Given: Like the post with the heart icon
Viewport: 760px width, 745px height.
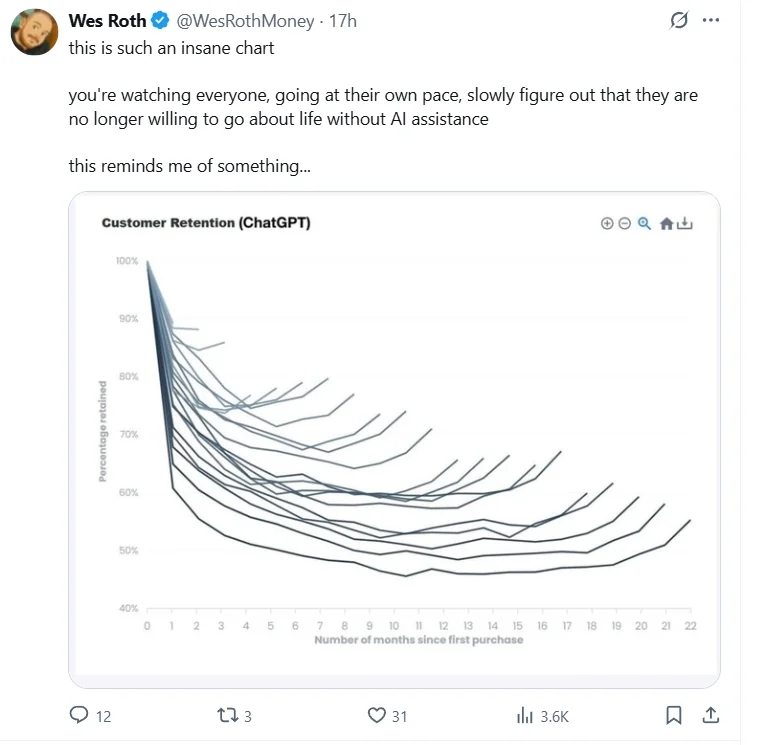Looking at the screenshot, I should coord(377,715).
